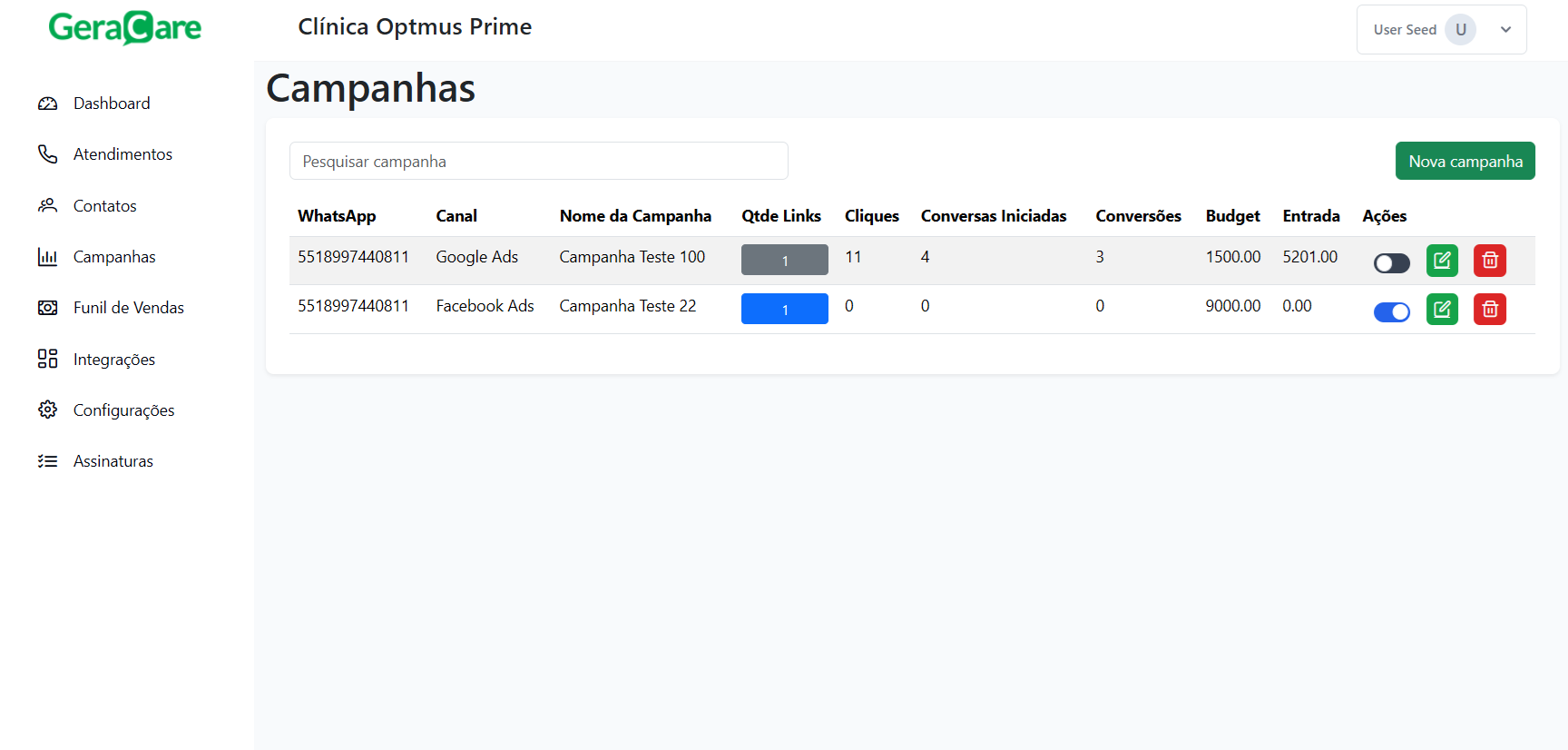This screenshot has height=750, width=1568.
Task: Open links badge for Campanha Teste 22
Action: (x=784, y=310)
